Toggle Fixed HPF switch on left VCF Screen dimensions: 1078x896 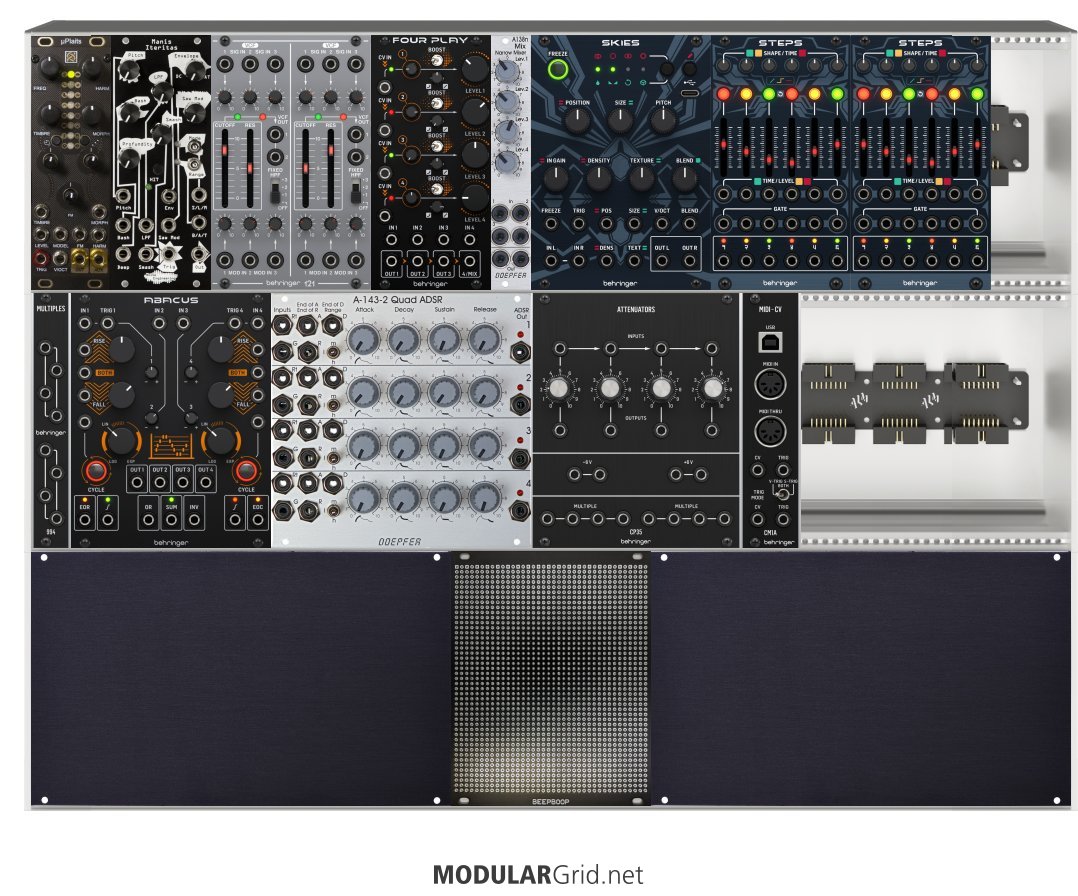[275, 192]
